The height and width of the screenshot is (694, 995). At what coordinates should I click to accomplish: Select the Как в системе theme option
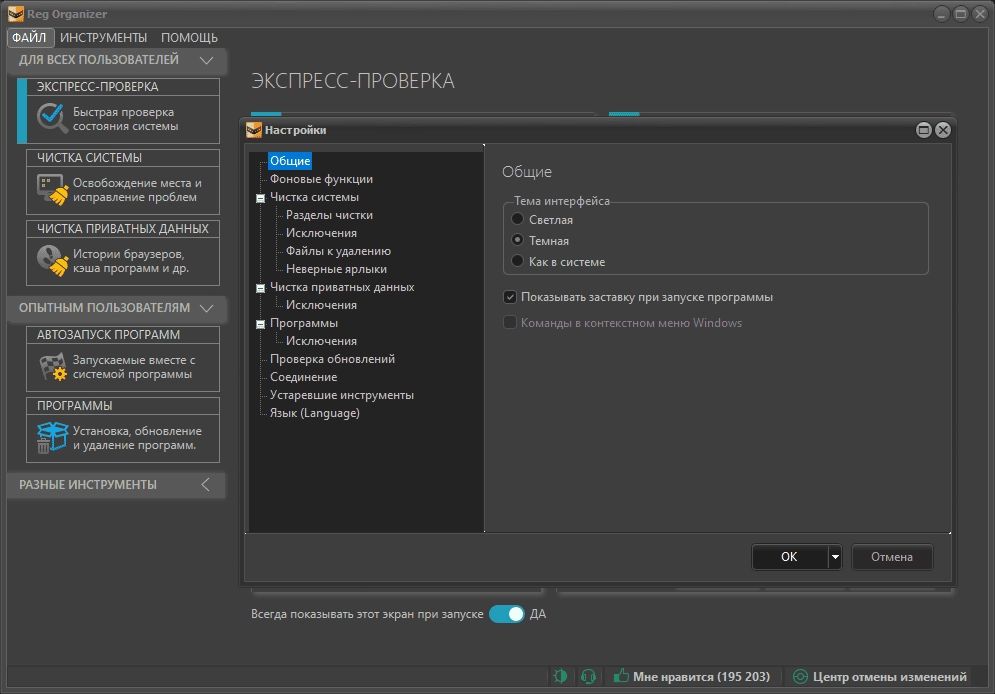tap(518, 261)
